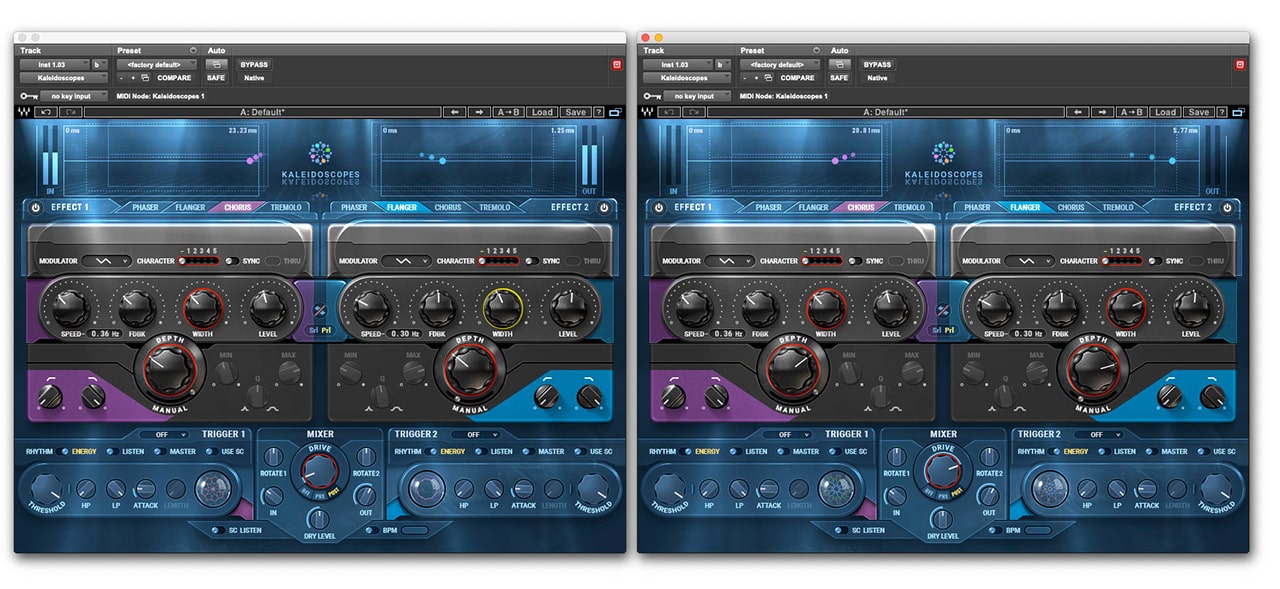
Task: Toggle Effect 2 power button in left window
Action: pos(604,208)
